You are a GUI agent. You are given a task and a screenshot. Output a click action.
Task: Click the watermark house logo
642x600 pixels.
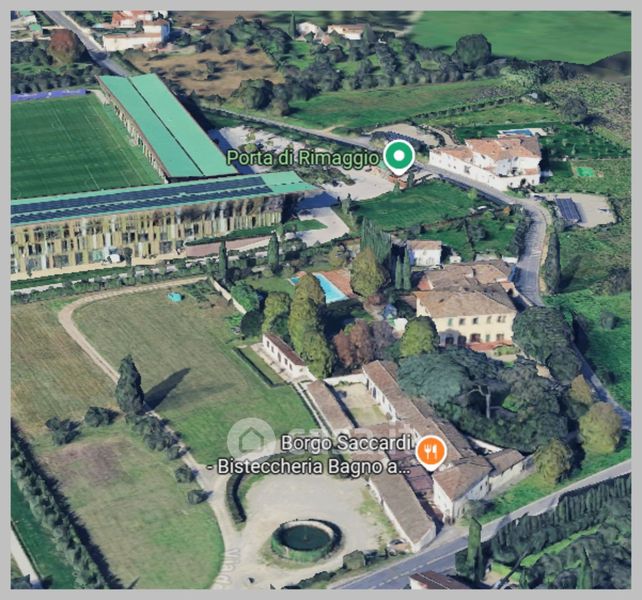251,441
